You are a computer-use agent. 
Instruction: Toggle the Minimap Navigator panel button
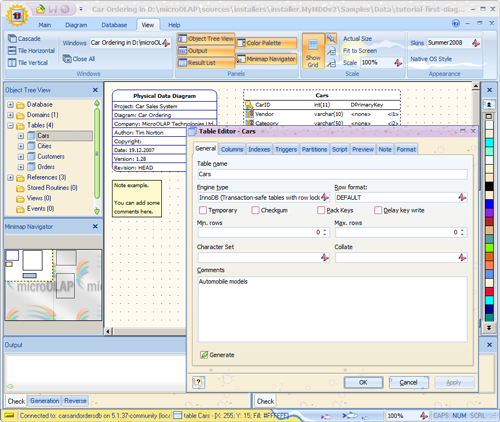266,59
